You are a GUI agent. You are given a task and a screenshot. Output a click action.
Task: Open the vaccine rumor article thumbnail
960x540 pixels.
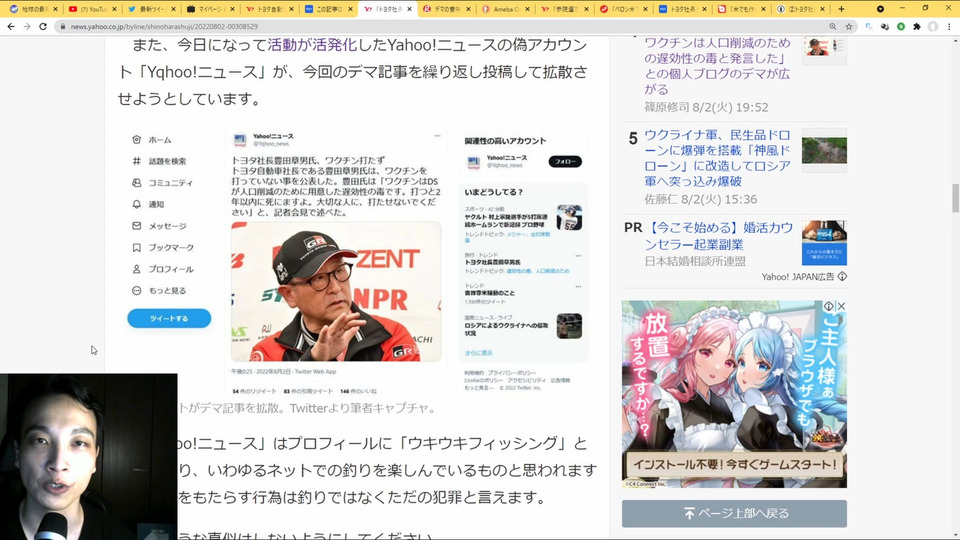pos(824,49)
